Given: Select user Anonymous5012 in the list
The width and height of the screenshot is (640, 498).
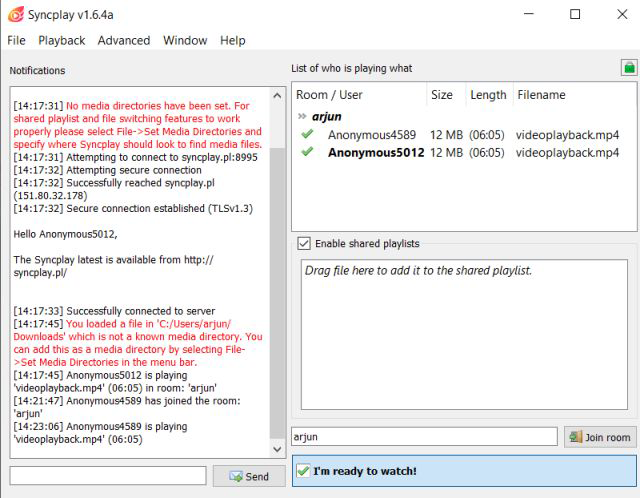Looking at the screenshot, I should click(x=376, y=153).
